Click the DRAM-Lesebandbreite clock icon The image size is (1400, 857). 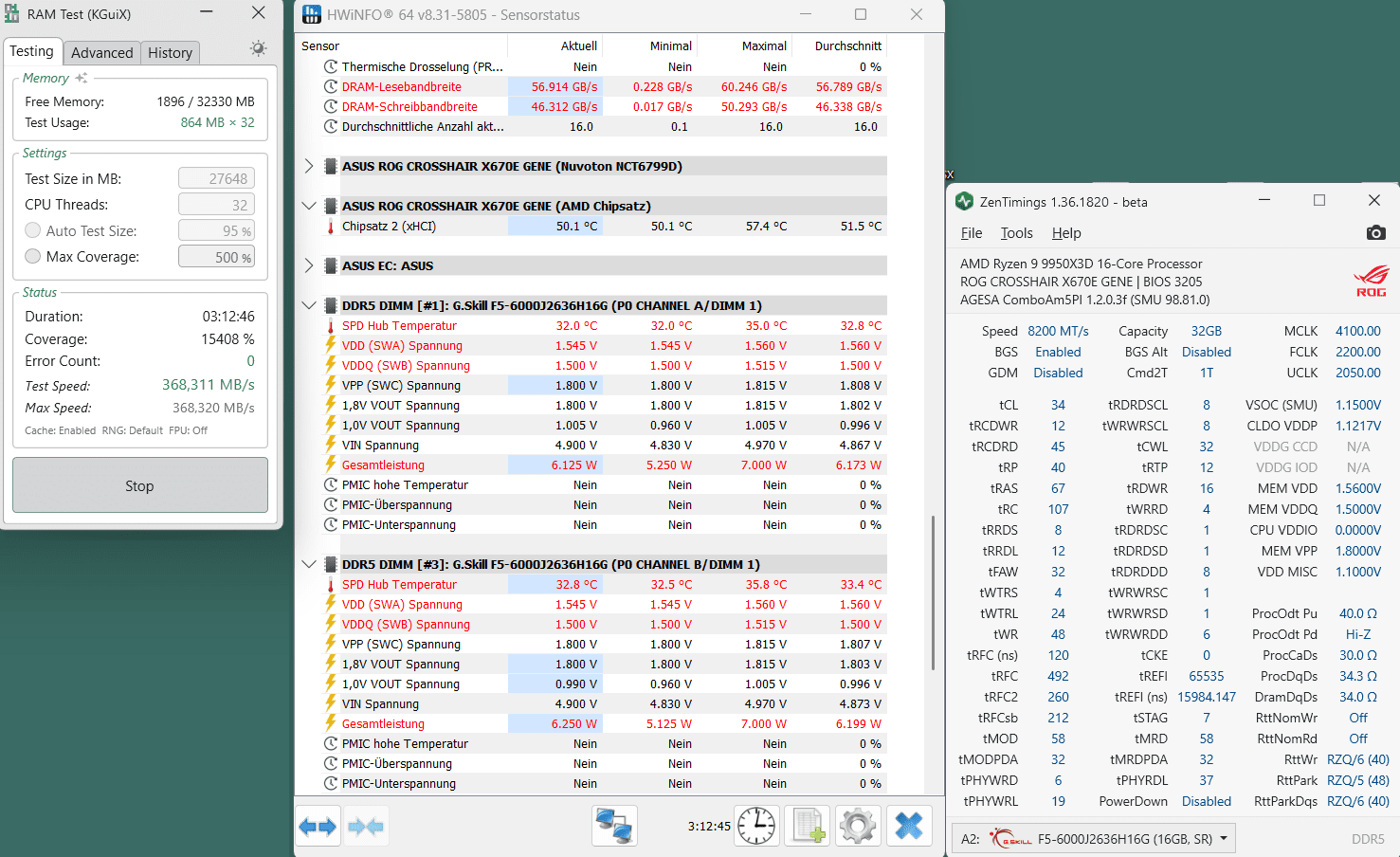[x=331, y=86]
